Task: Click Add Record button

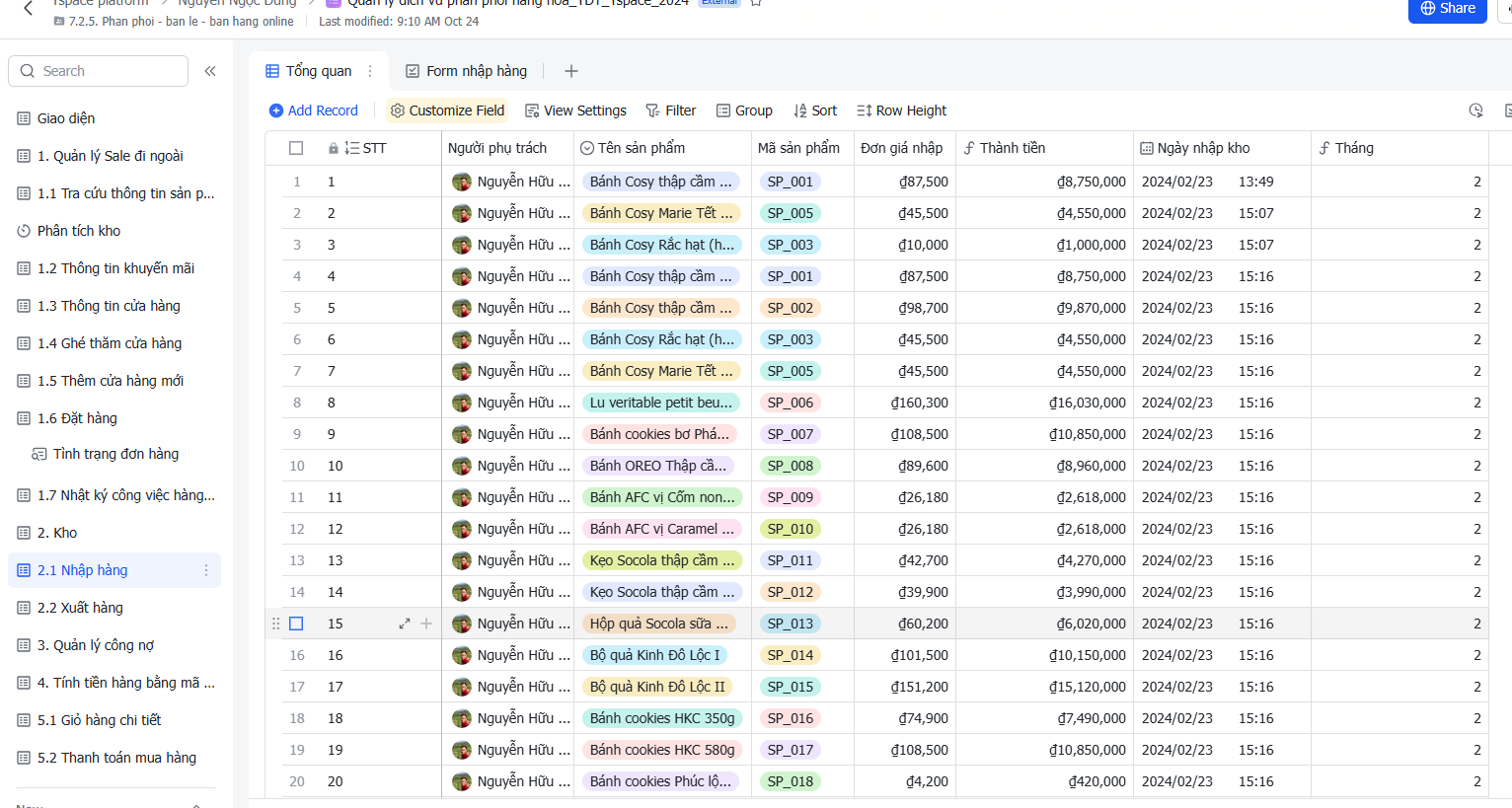Action: click(x=314, y=110)
